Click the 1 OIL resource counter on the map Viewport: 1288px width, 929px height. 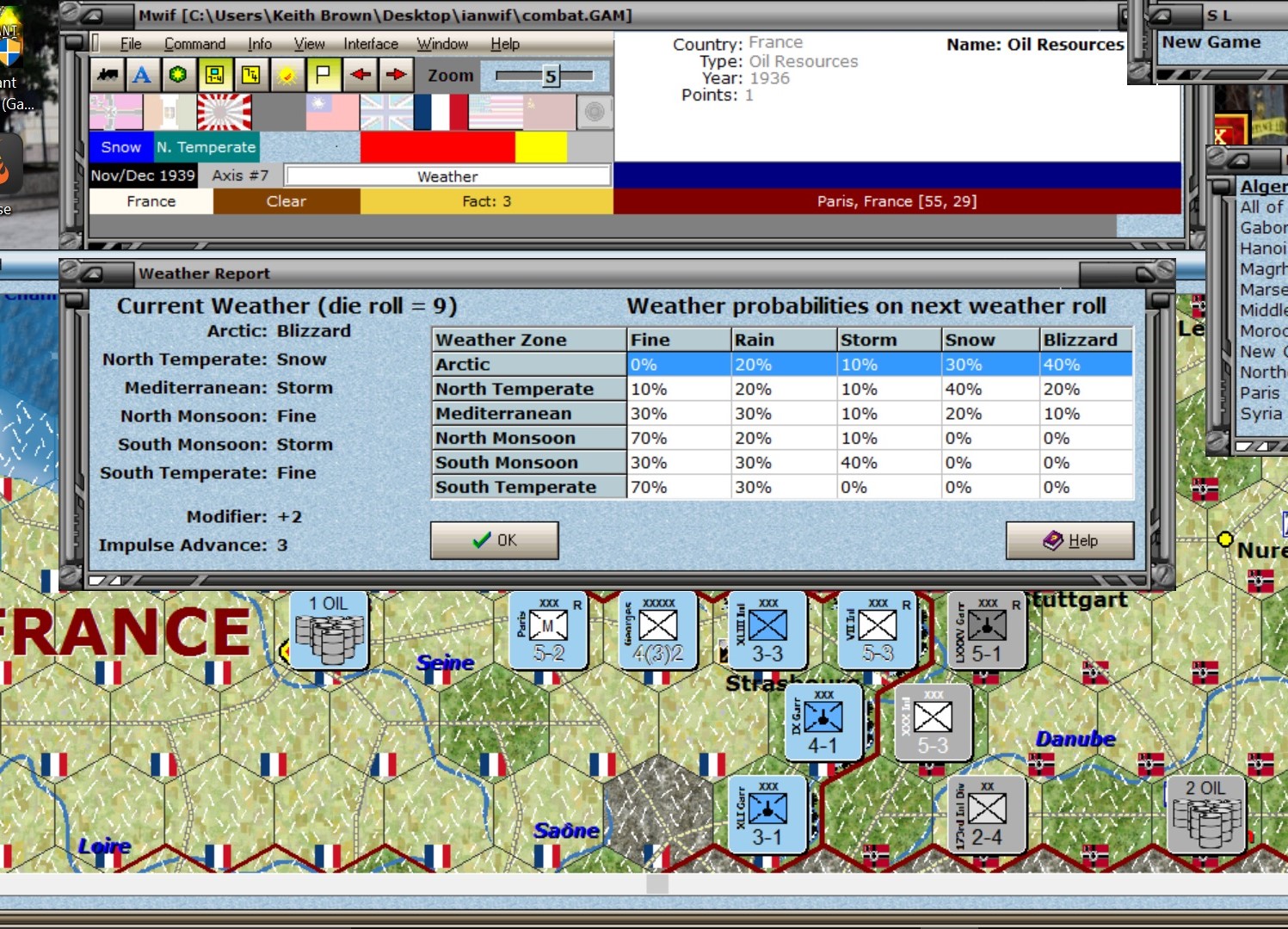tap(329, 630)
